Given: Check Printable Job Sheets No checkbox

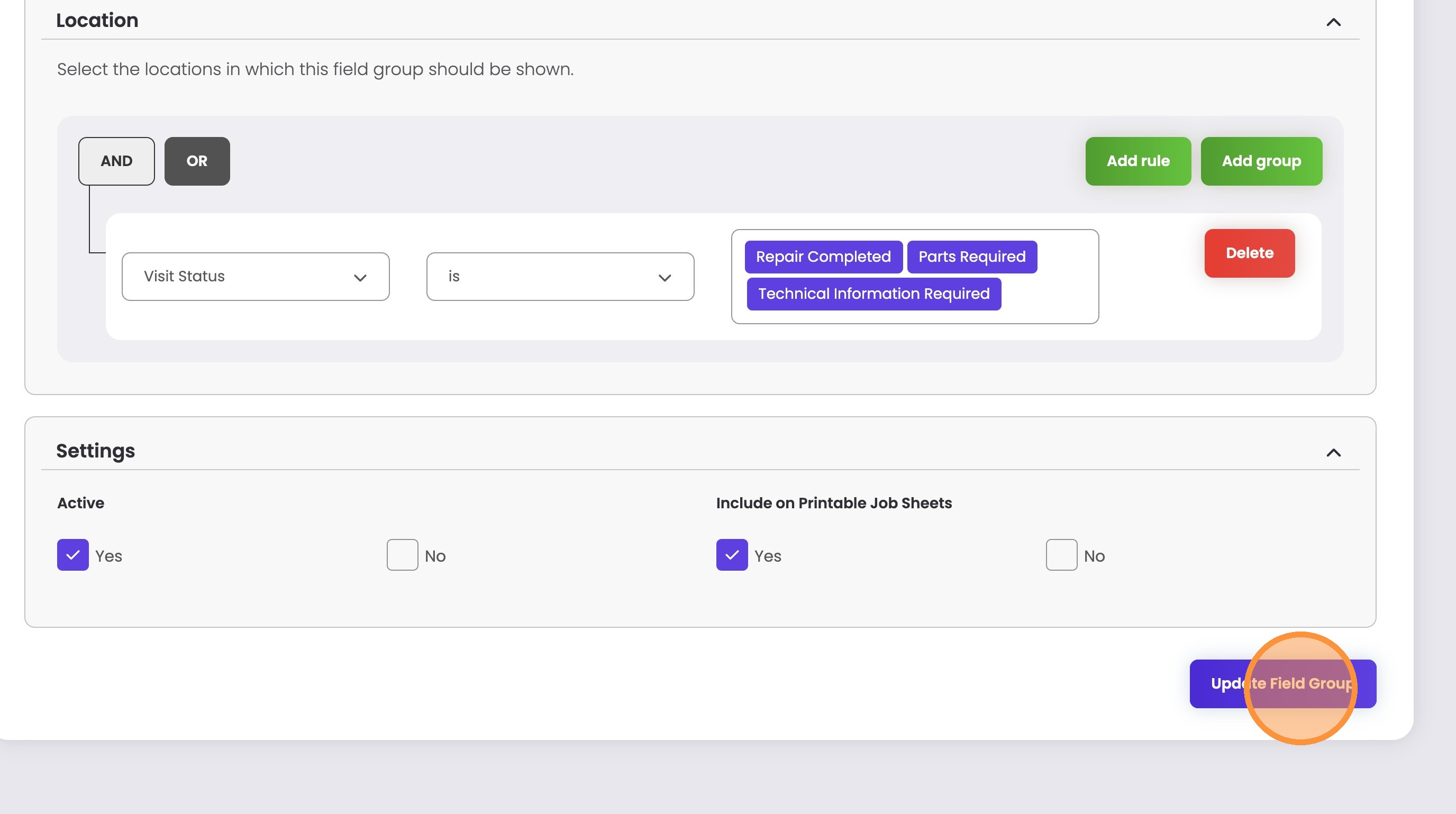Looking at the screenshot, I should [1061, 555].
